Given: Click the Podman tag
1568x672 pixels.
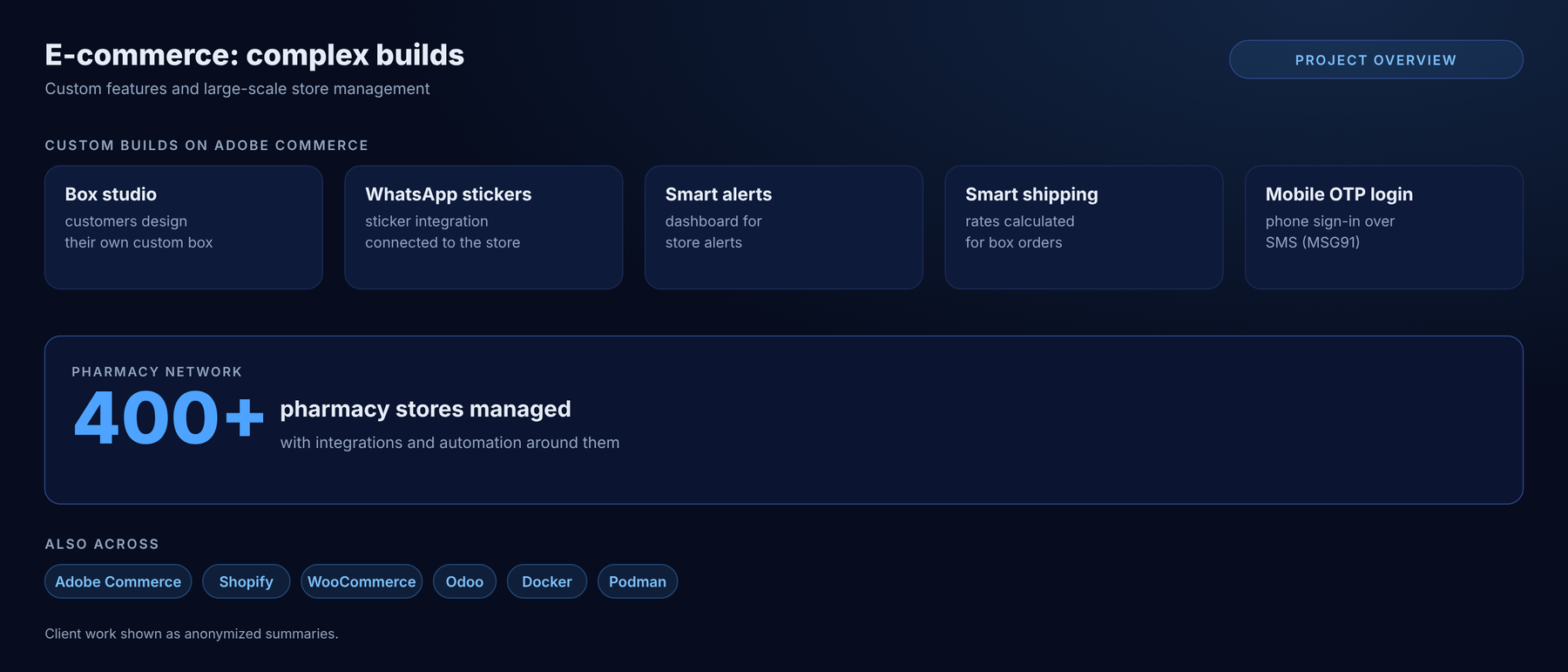Looking at the screenshot, I should pyautogui.click(x=638, y=581).
